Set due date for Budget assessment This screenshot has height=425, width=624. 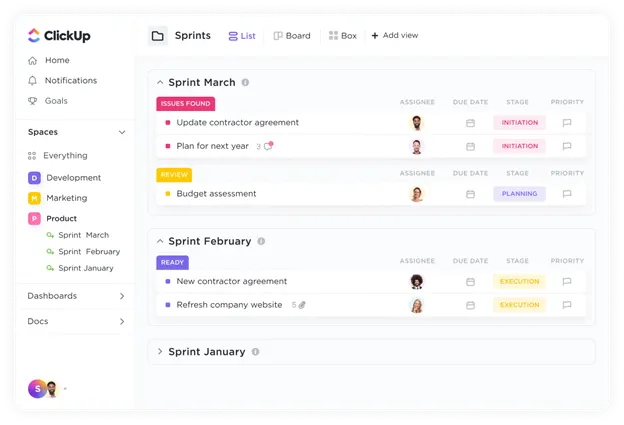(x=470, y=194)
